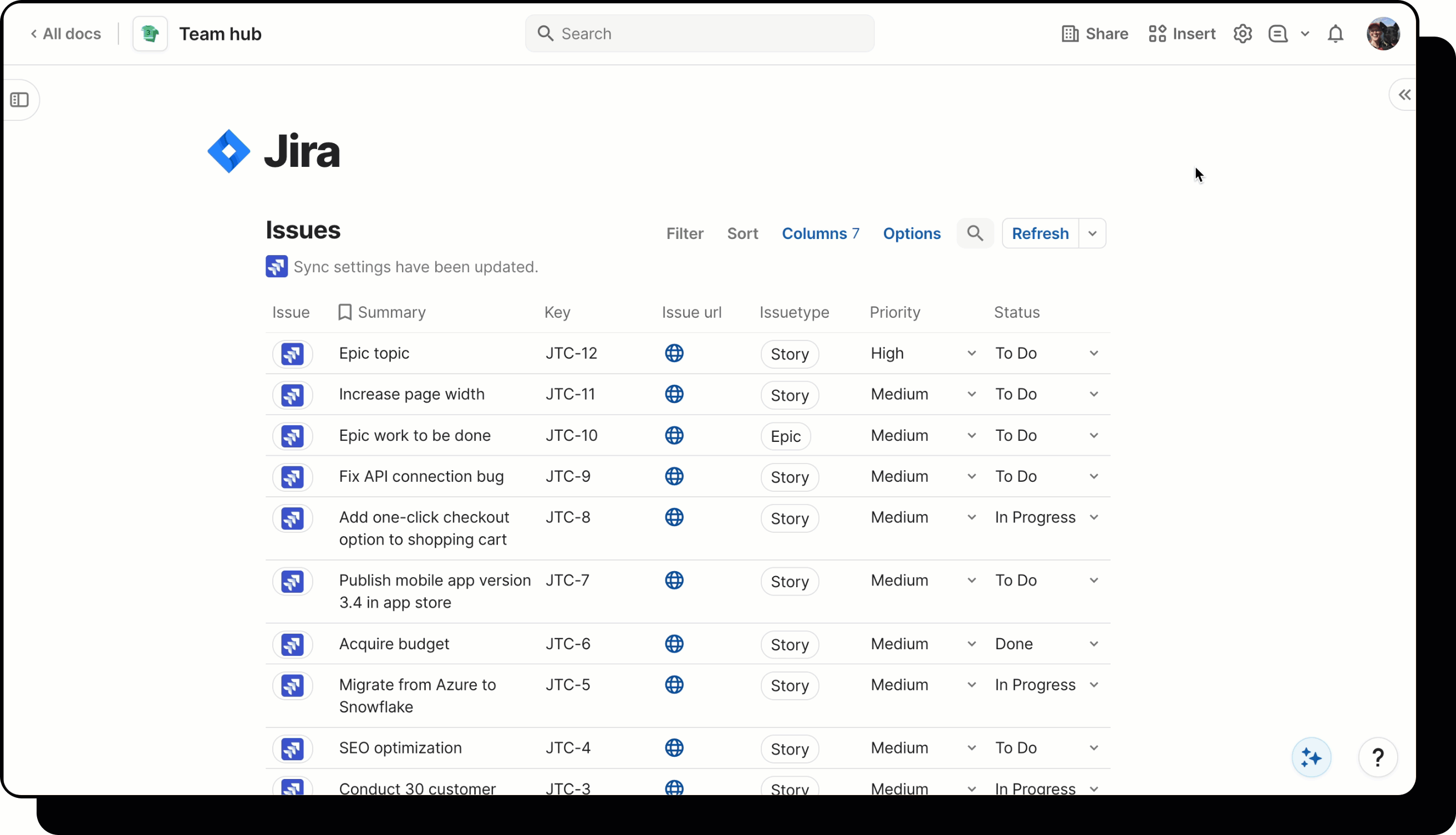Open Jira issue icon for SEO optimization
This screenshot has width=1456, height=835.
pyautogui.click(x=292, y=749)
